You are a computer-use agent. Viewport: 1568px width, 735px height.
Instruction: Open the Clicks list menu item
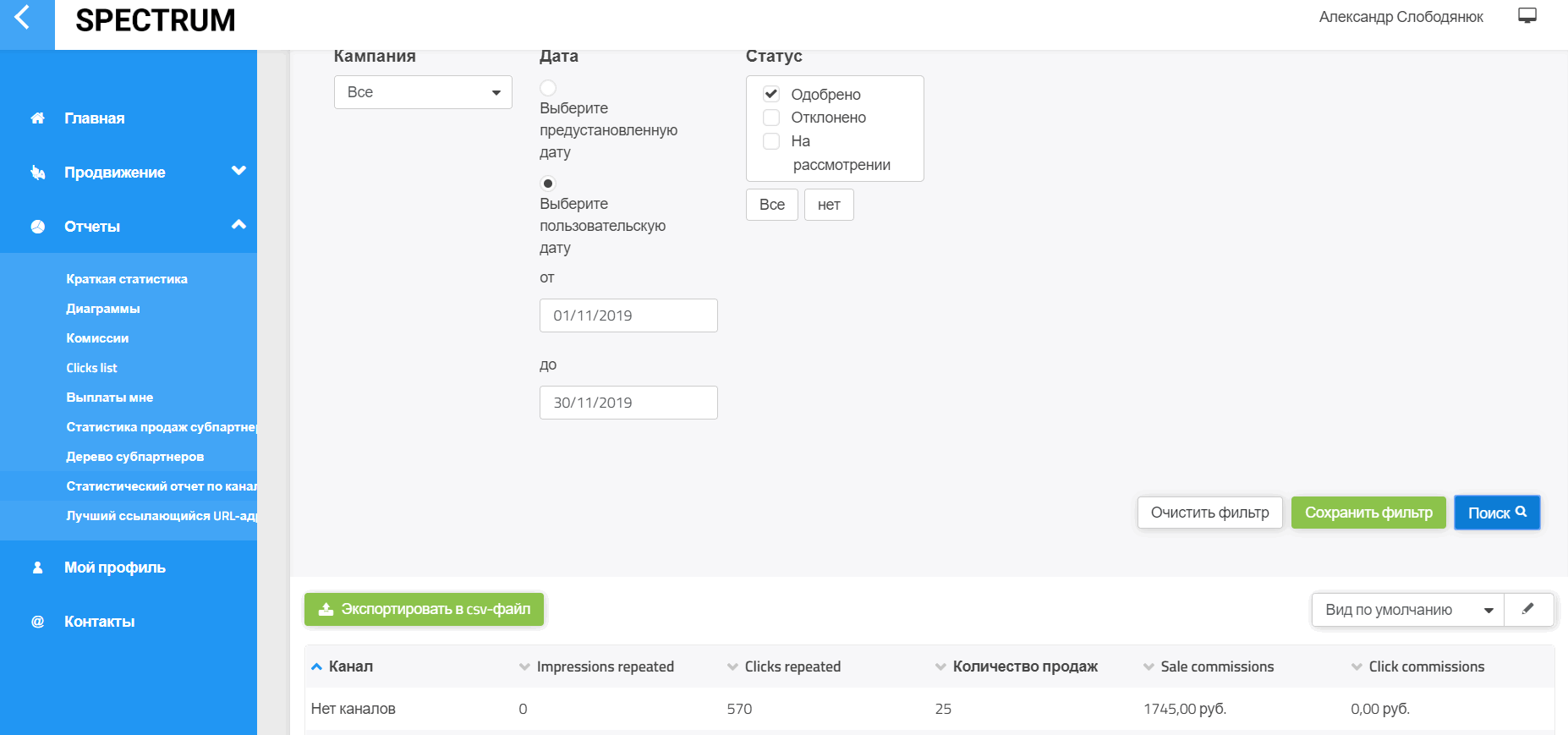[x=91, y=368]
